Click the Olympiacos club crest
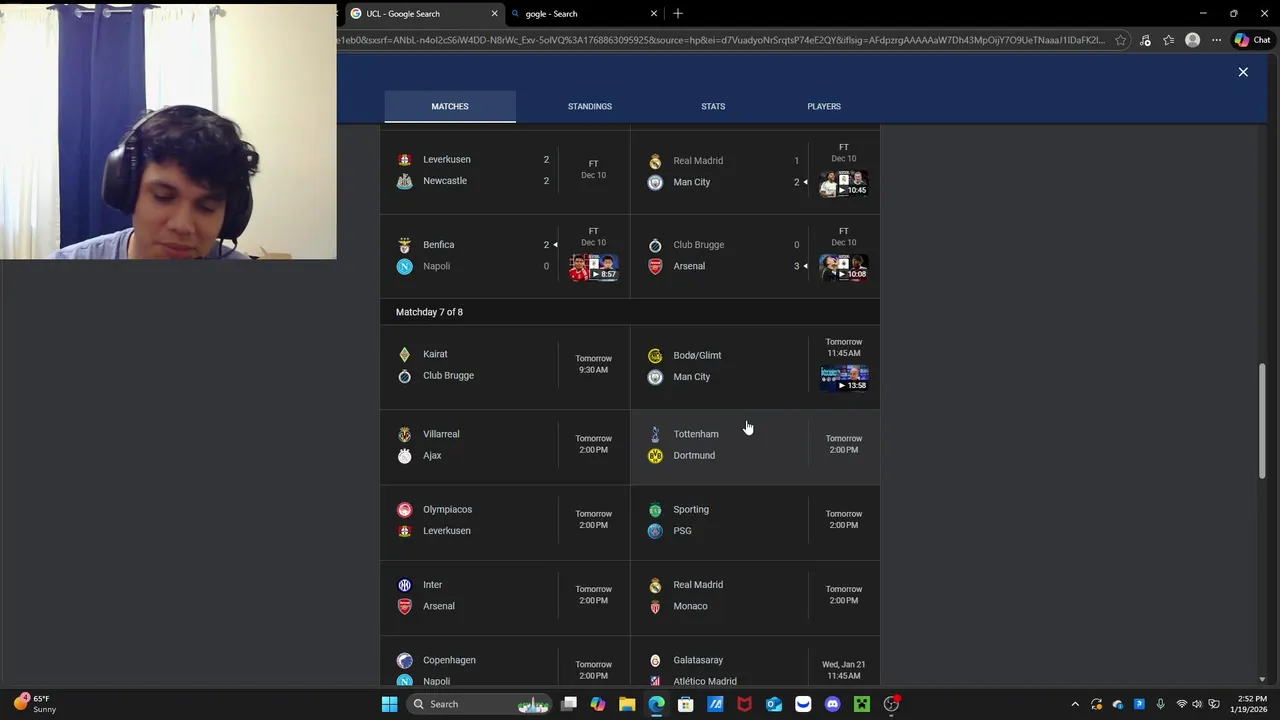Image resolution: width=1280 pixels, height=720 pixels. pyautogui.click(x=404, y=510)
